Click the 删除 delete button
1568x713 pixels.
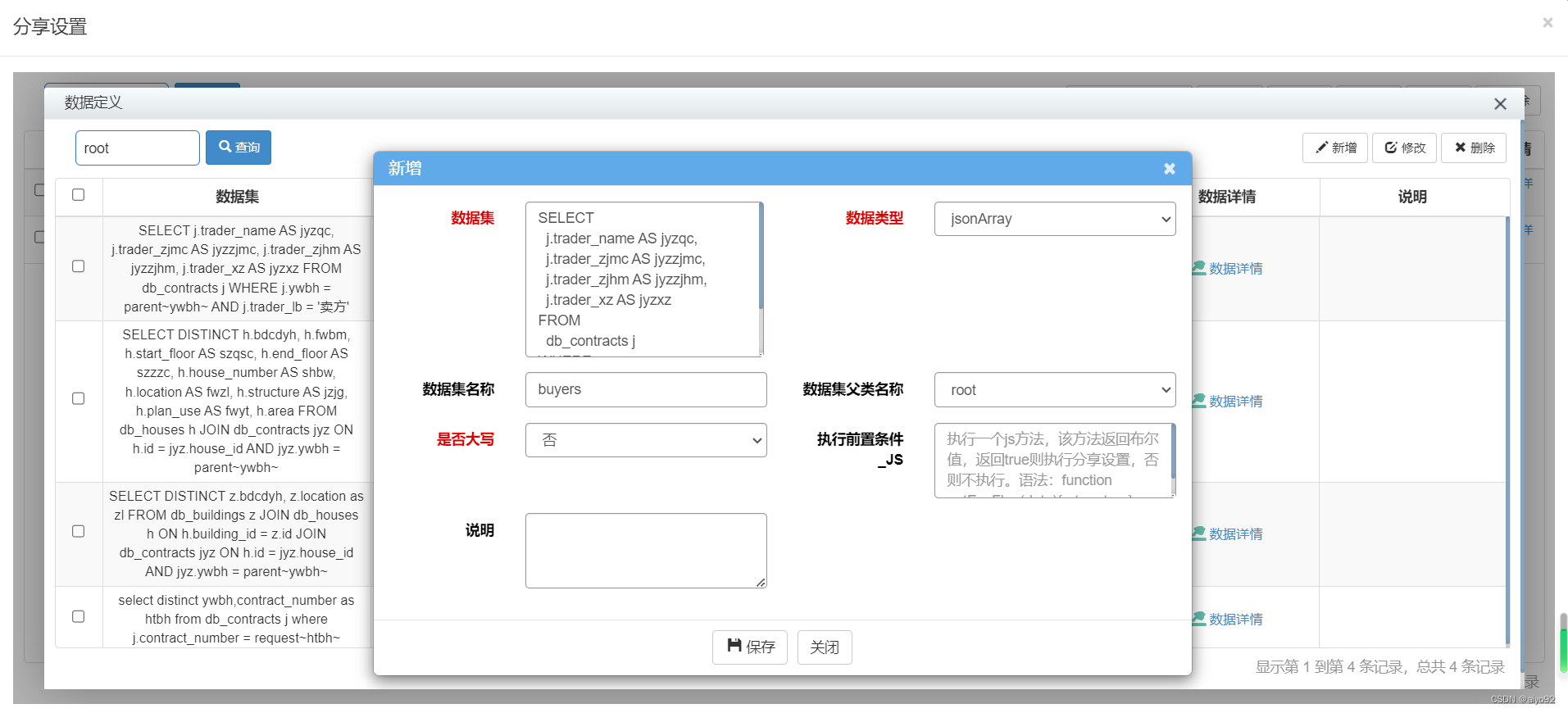1474,148
